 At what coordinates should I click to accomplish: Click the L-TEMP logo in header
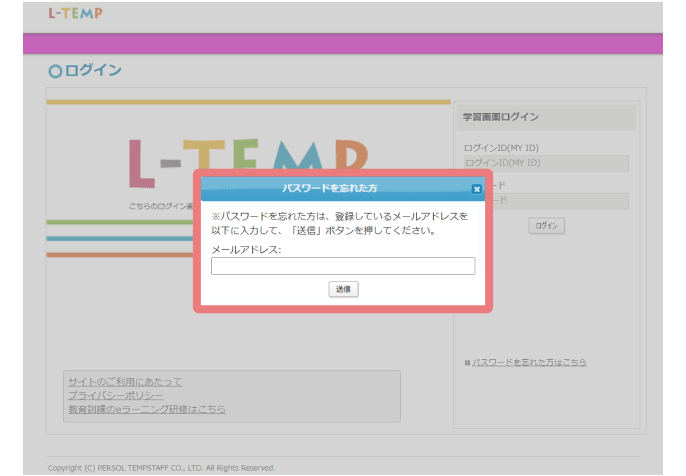tap(75, 14)
